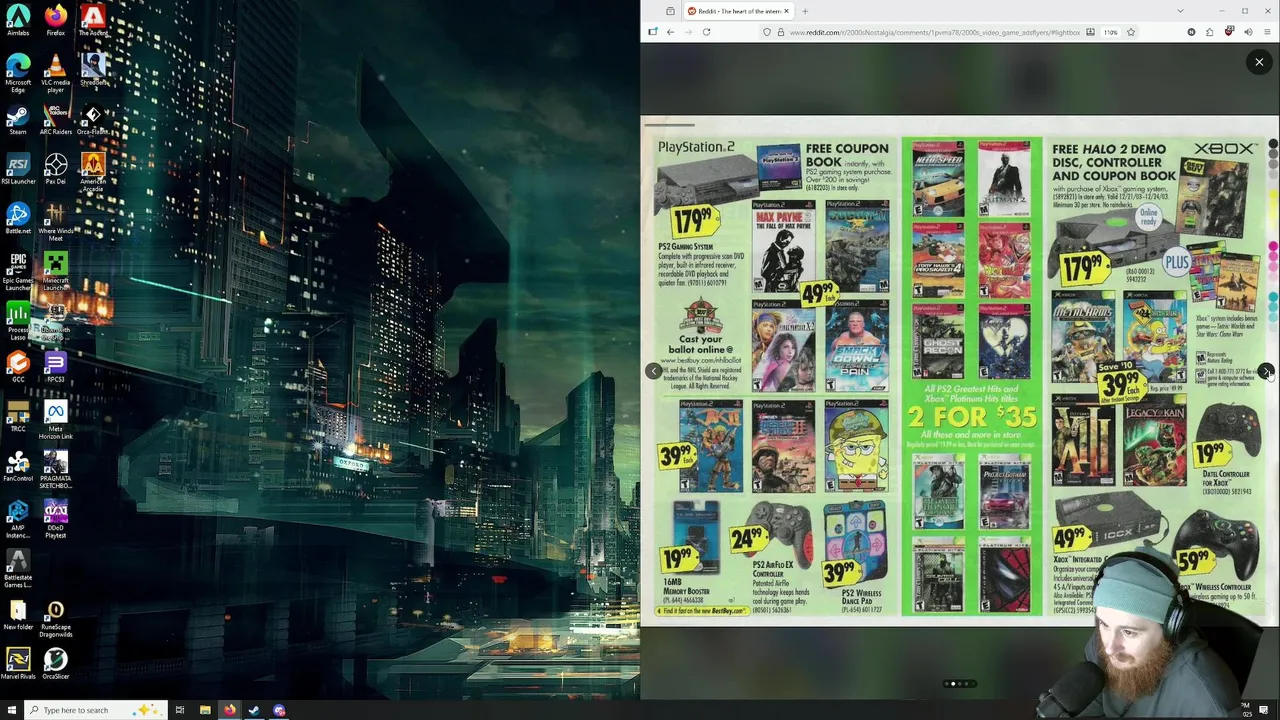Open the TRCC desktop icon
Image resolution: width=1280 pixels, height=720 pixels.
(18, 416)
